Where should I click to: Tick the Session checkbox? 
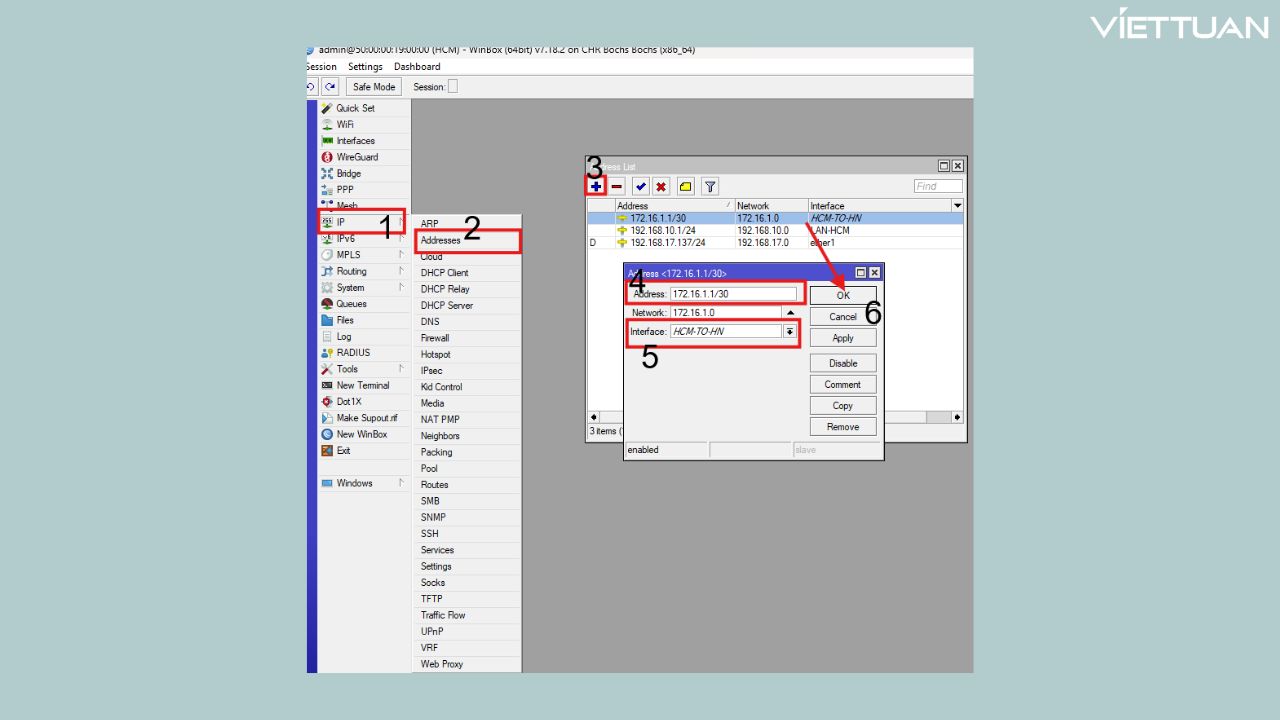coord(452,87)
